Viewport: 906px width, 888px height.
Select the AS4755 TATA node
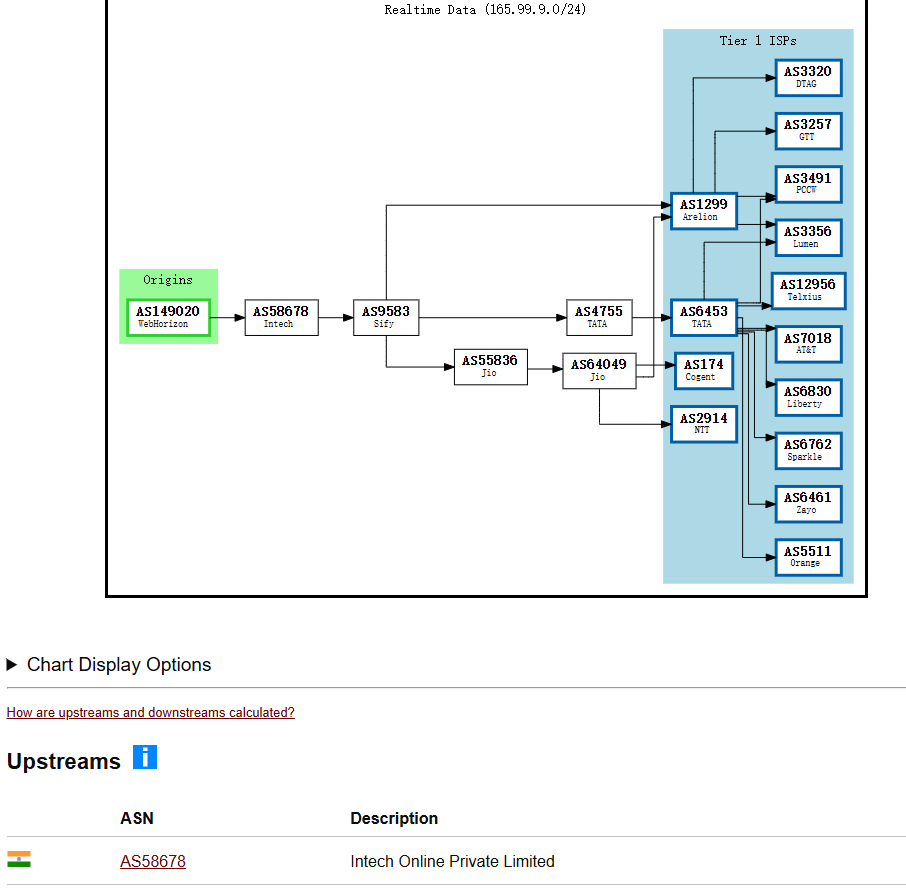tap(598, 317)
